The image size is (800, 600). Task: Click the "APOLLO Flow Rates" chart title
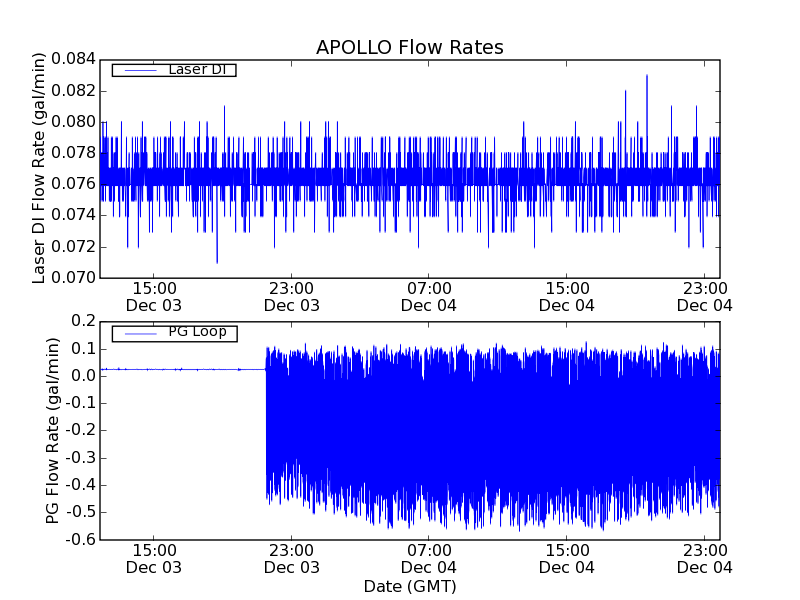[x=410, y=47]
